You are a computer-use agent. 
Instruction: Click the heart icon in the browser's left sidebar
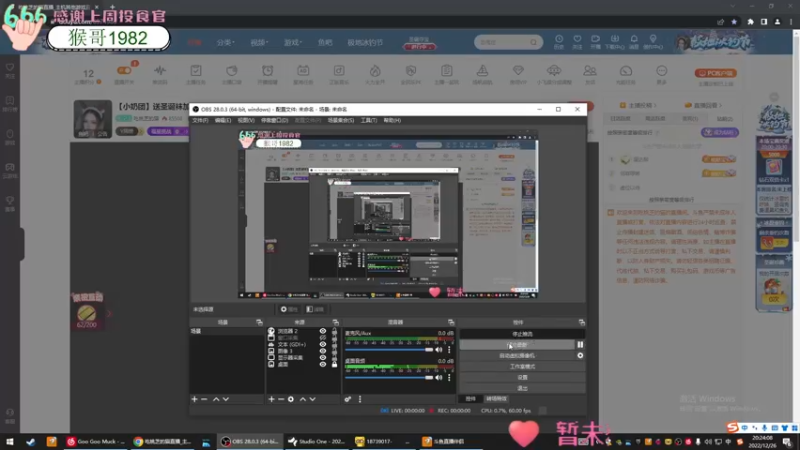10,67
